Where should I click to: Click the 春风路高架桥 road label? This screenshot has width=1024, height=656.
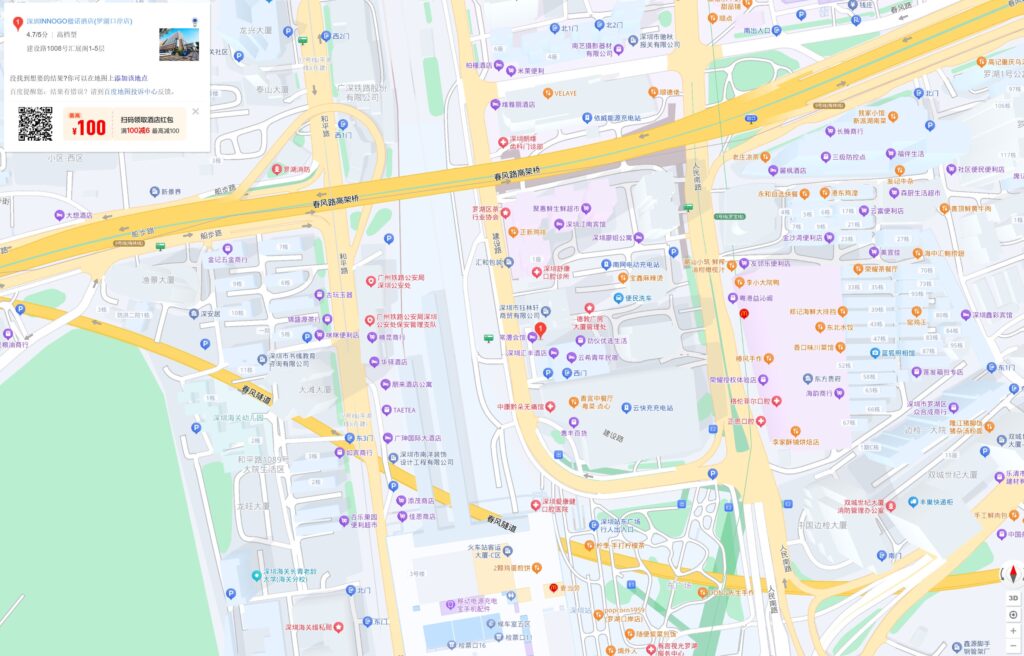click(523, 175)
